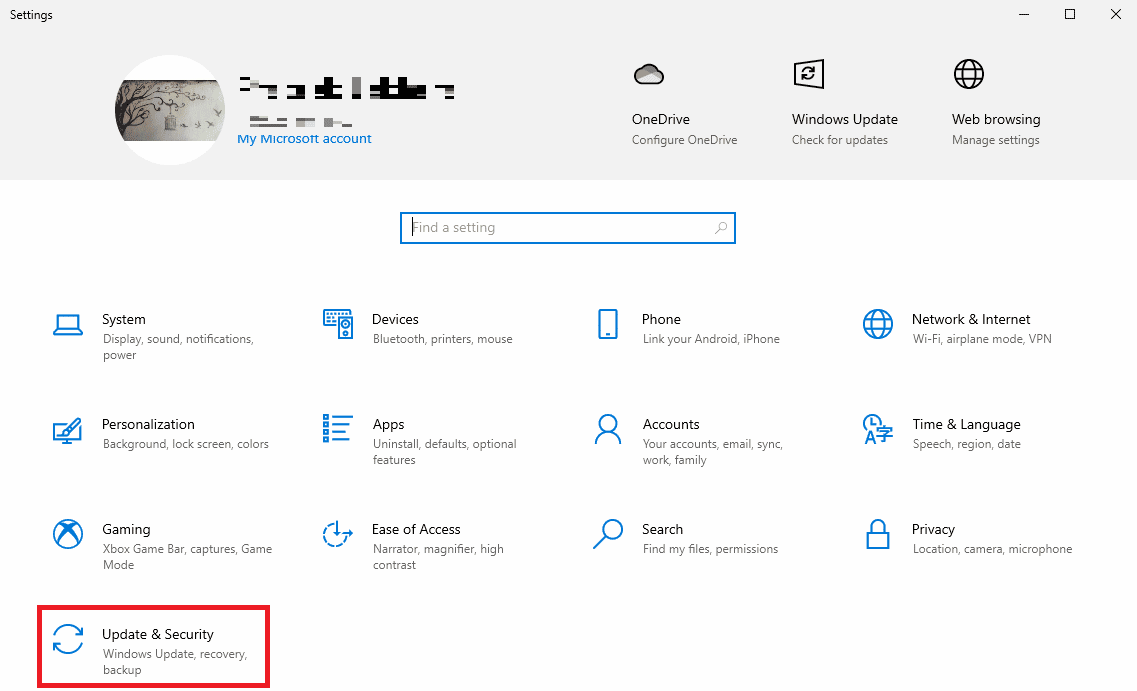Open Personalization heading
Screen dimensions: 1137x691
(149, 424)
